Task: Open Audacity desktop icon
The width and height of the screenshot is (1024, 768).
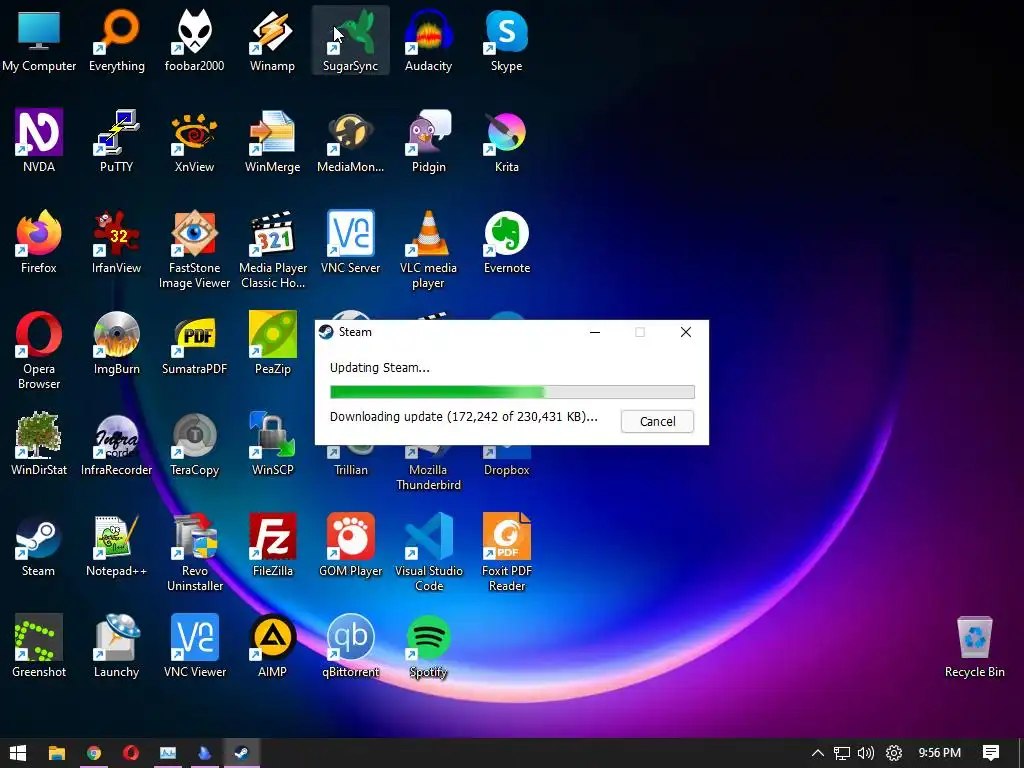Action: (x=428, y=40)
